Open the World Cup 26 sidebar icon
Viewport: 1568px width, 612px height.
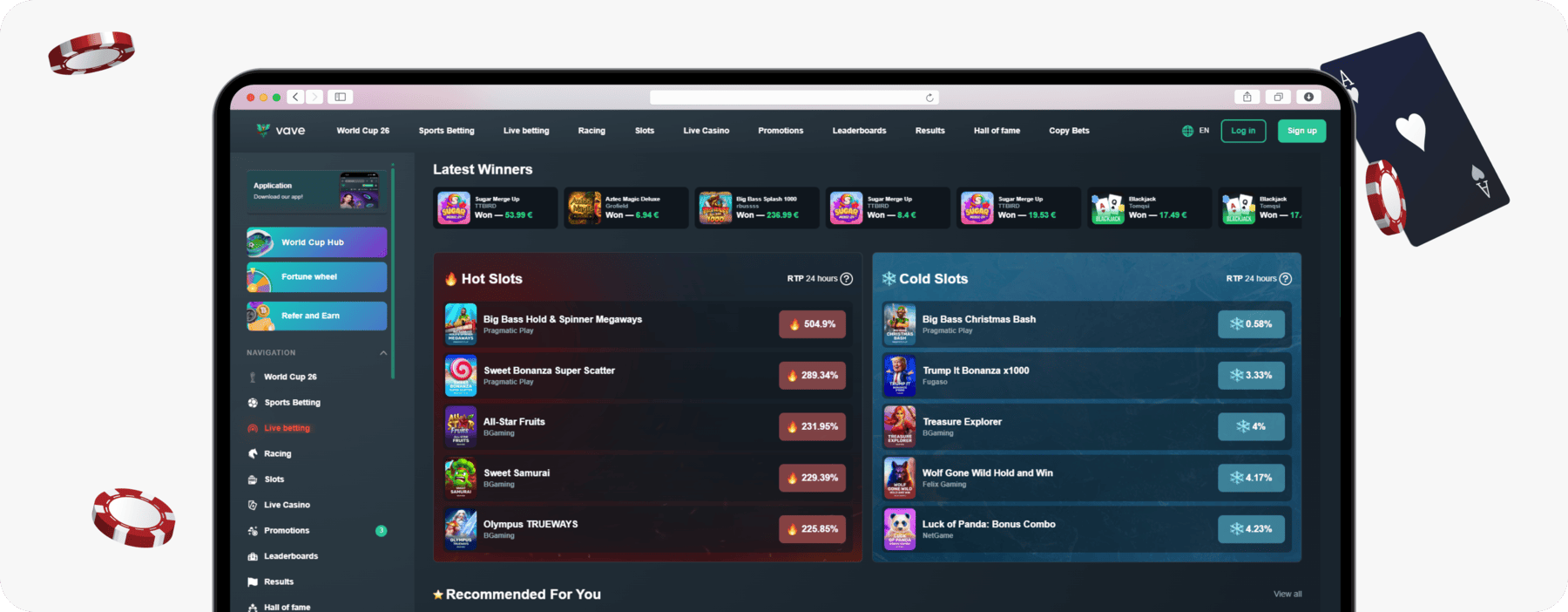(x=253, y=377)
